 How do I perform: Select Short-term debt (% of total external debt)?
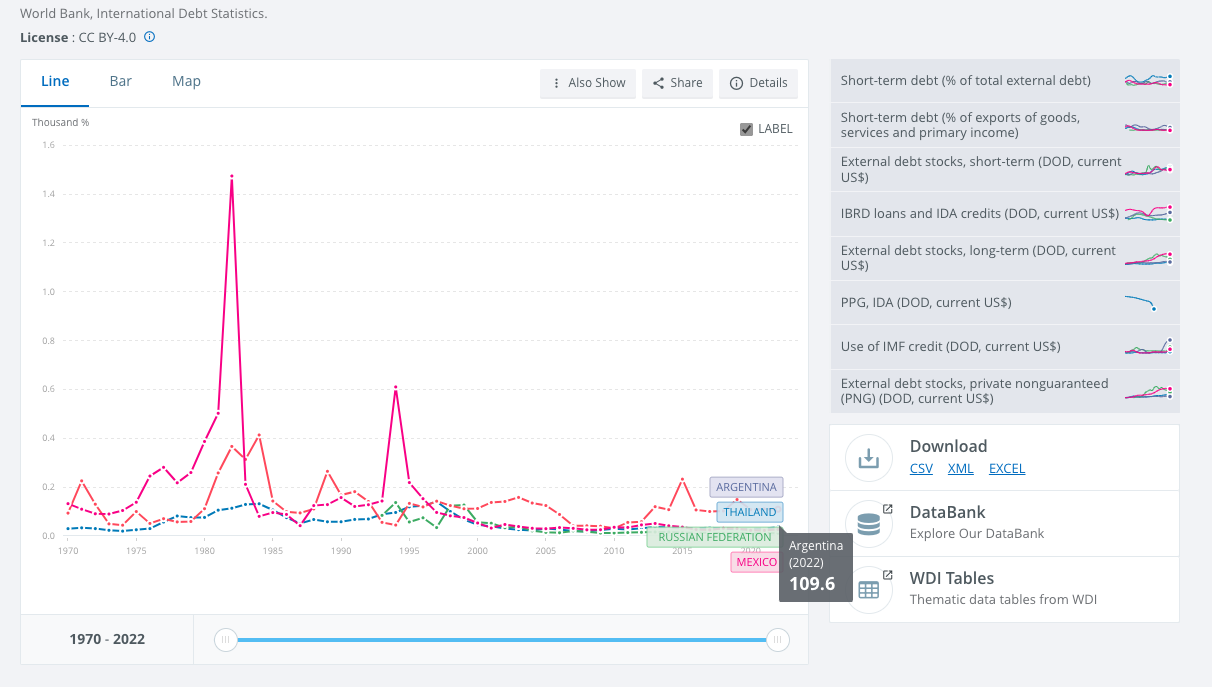(x=965, y=81)
